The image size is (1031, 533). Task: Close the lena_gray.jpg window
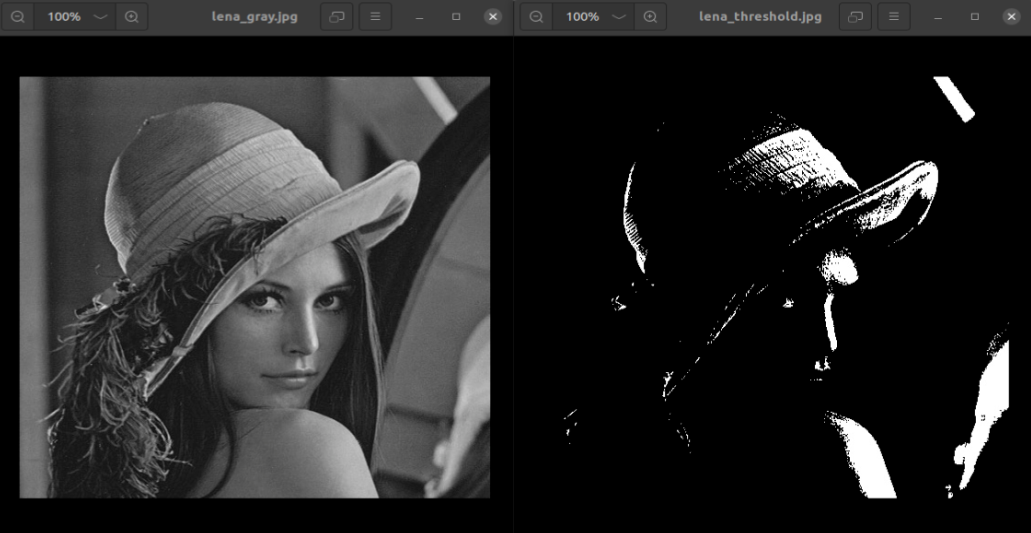click(493, 17)
